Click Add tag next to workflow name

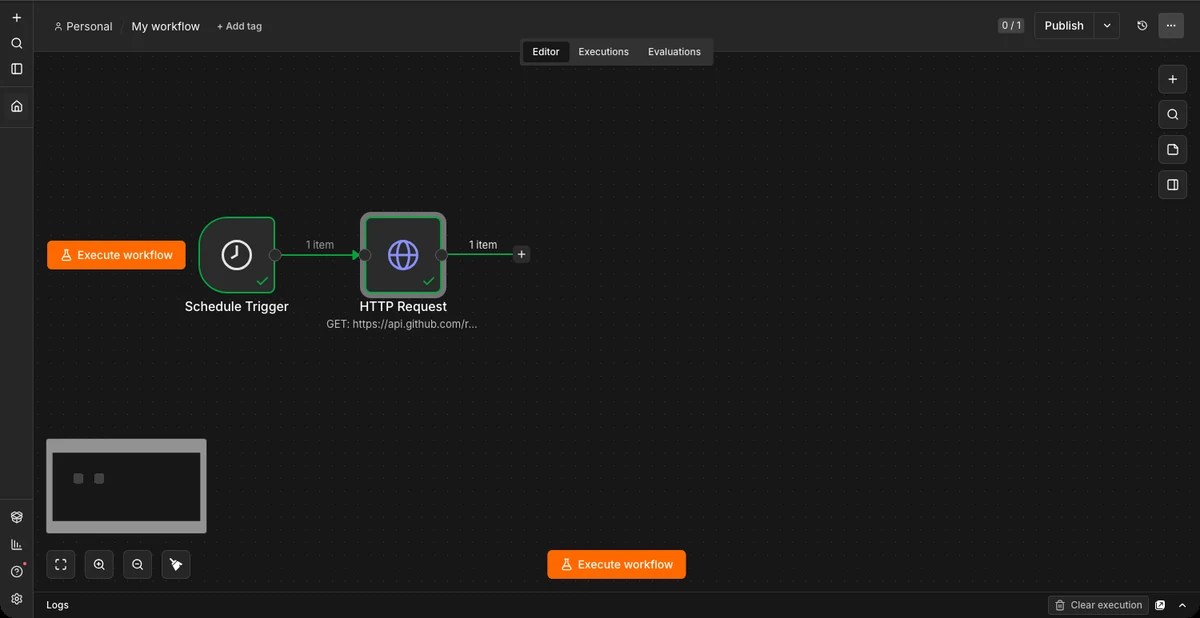click(239, 26)
